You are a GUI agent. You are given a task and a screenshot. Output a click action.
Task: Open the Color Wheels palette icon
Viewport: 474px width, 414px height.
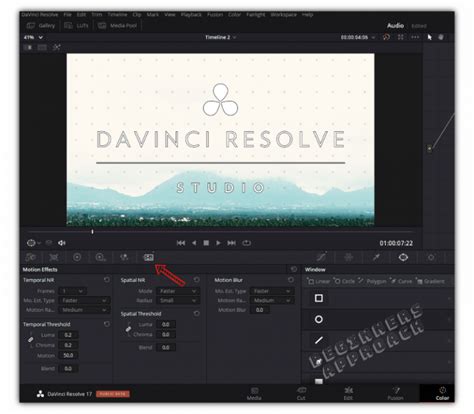[x=77, y=257]
